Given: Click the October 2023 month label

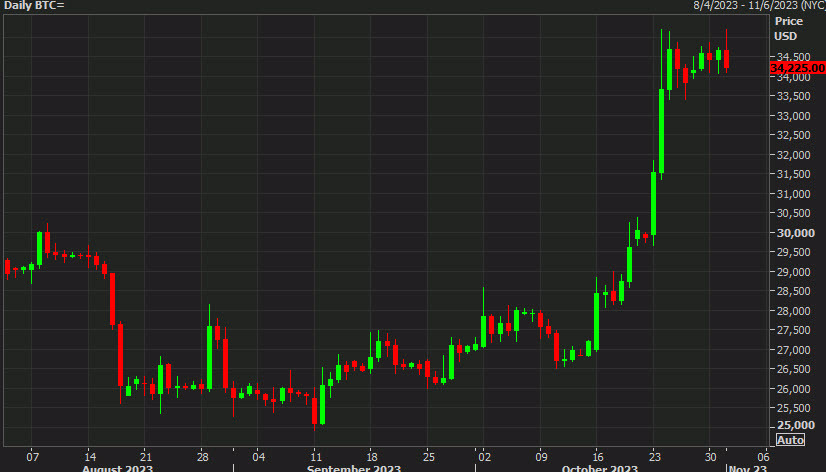Looking at the screenshot, I should point(599,468).
